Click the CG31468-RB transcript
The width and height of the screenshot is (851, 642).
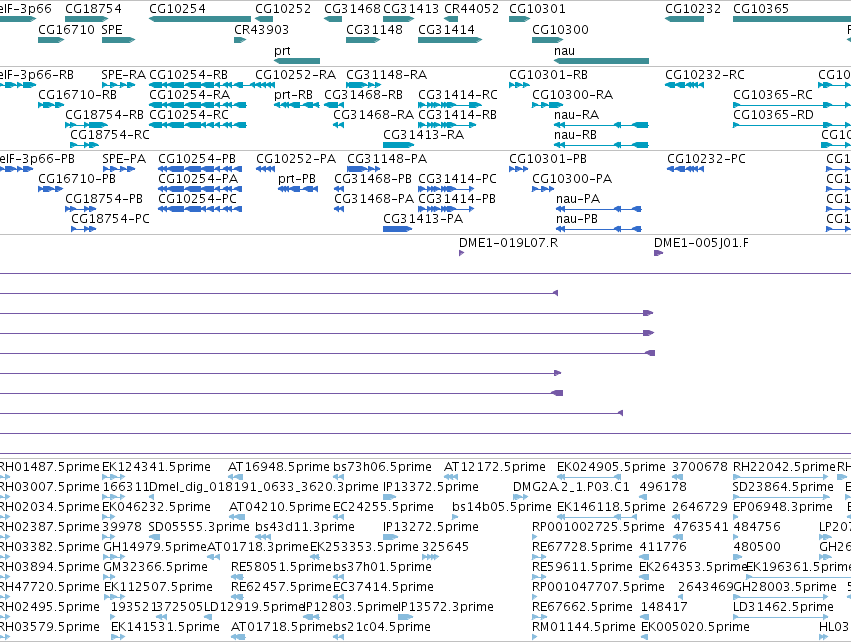334,105
